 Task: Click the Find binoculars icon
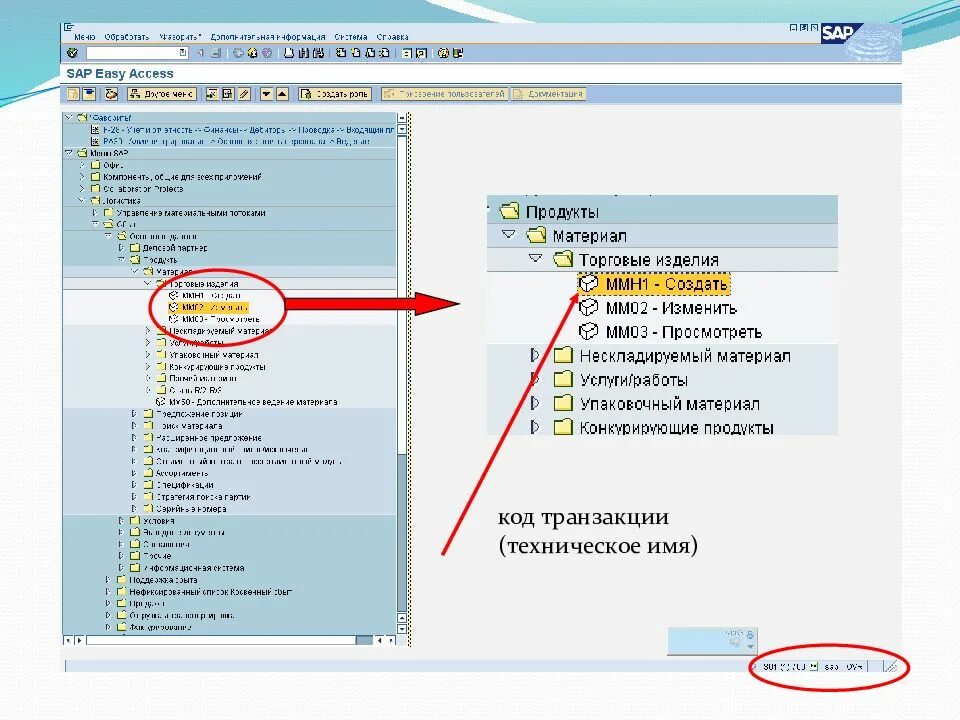[304, 53]
